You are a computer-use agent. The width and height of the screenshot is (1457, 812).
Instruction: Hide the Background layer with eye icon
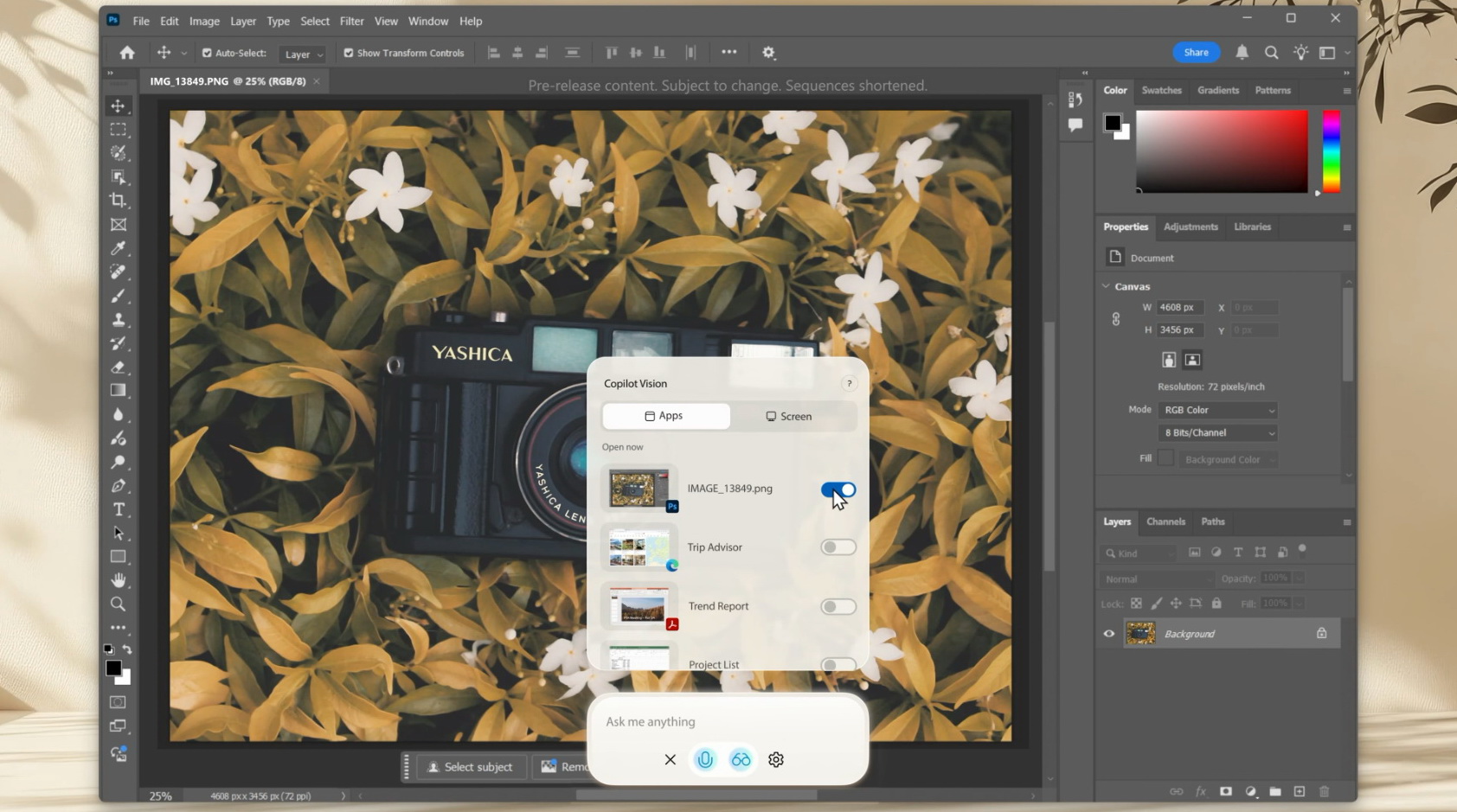click(x=1109, y=634)
